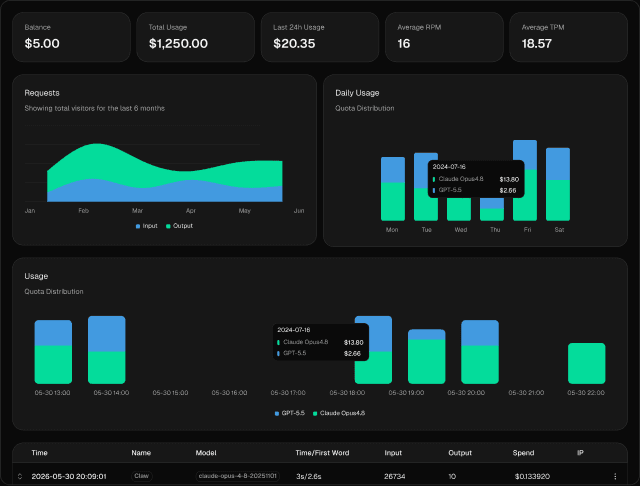The width and height of the screenshot is (640, 486).
Task: Click the 05-30 15:00 axis label
Action: pyautogui.click(x=170, y=393)
